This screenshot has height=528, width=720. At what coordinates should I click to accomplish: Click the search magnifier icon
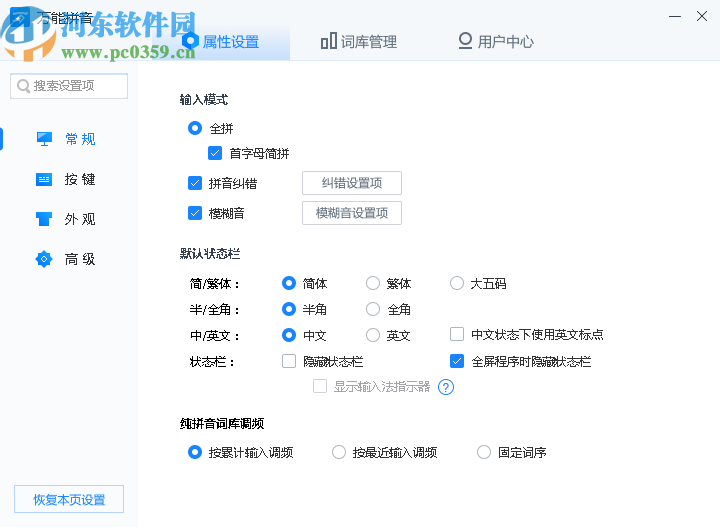(23, 86)
